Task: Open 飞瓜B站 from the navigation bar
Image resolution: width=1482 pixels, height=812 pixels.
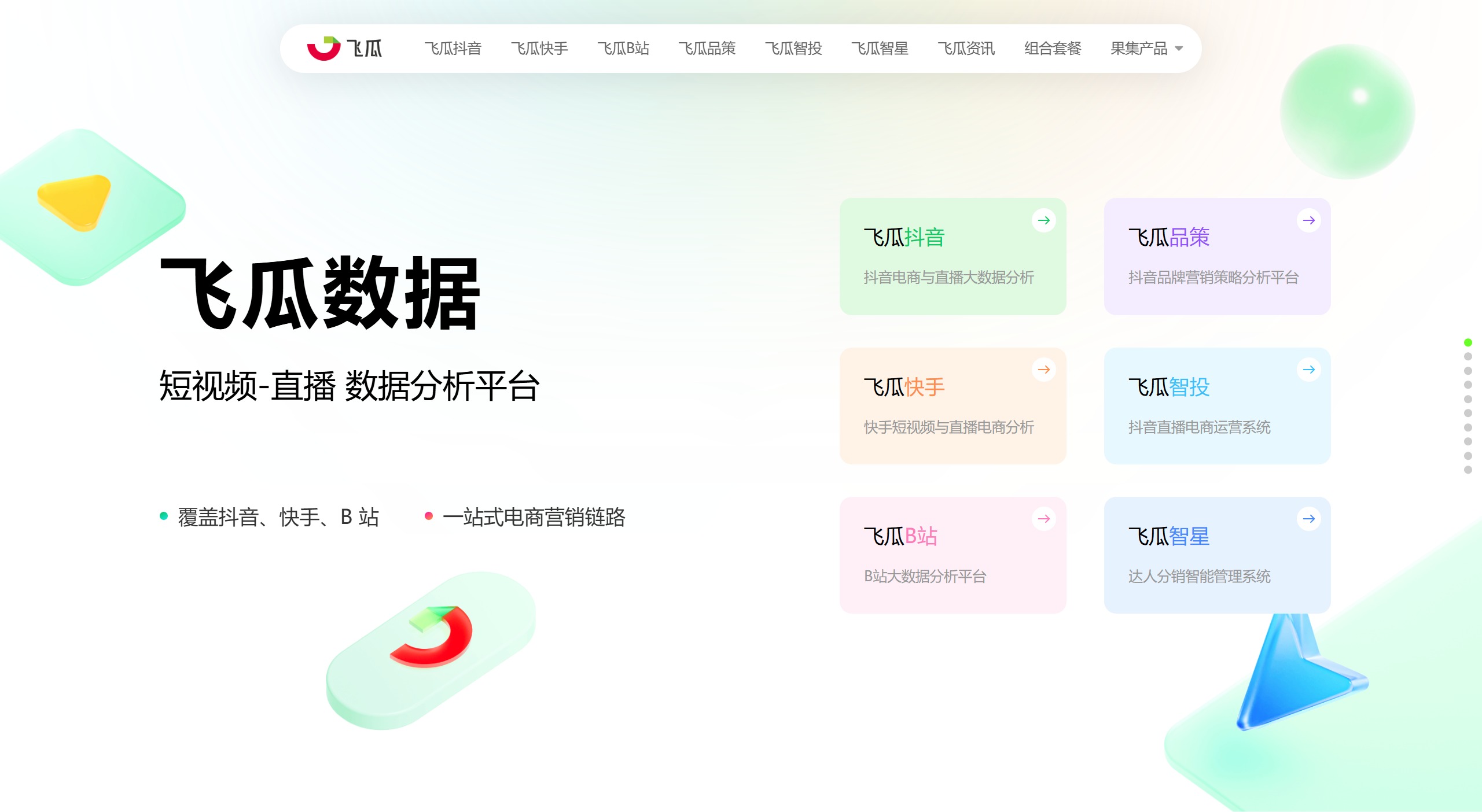Action: pos(624,48)
